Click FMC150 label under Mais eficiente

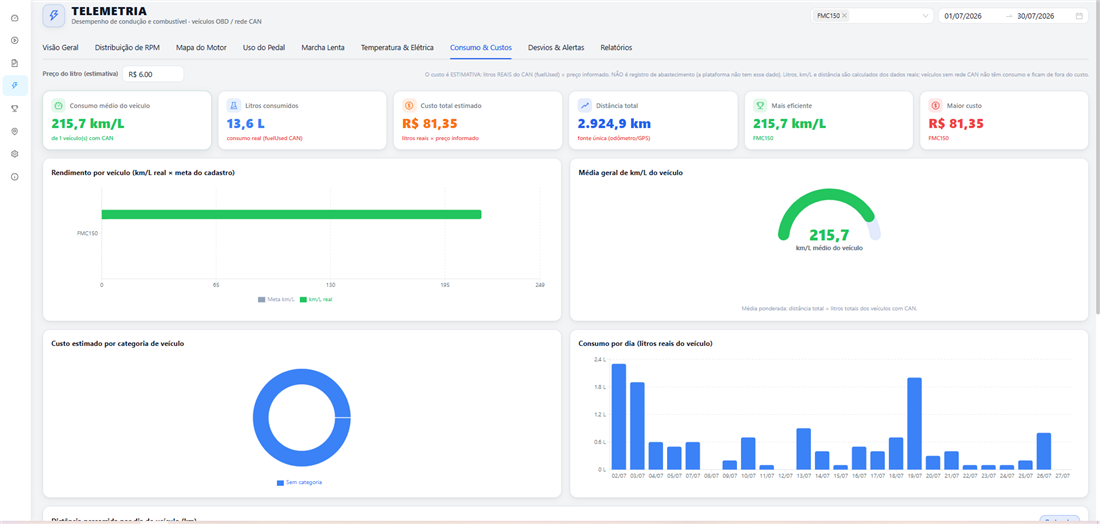(762, 139)
